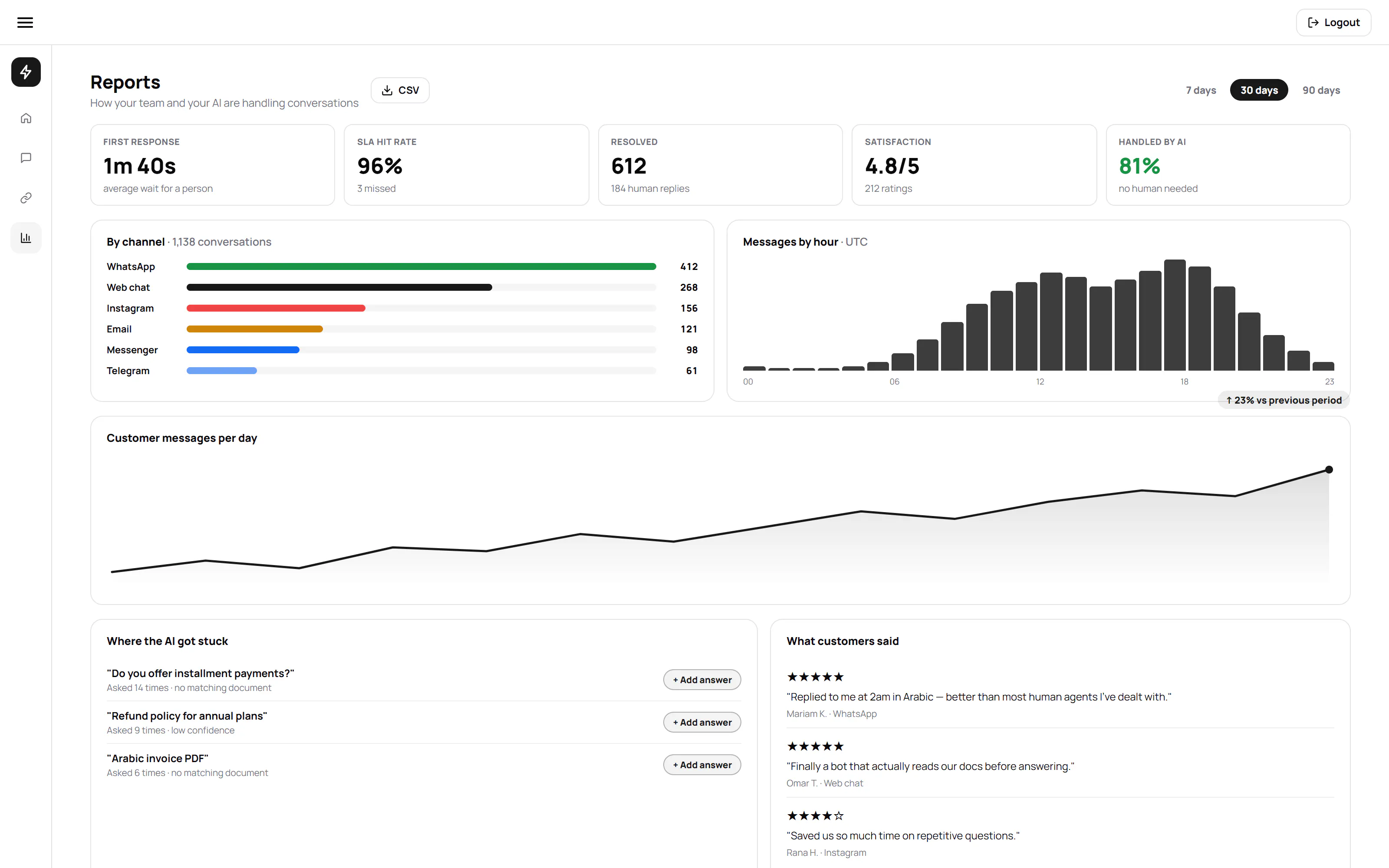Screen dimensions: 1389x868
Task: Click "Asked 9 times · low confidence" text
Action: tap(171, 730)
